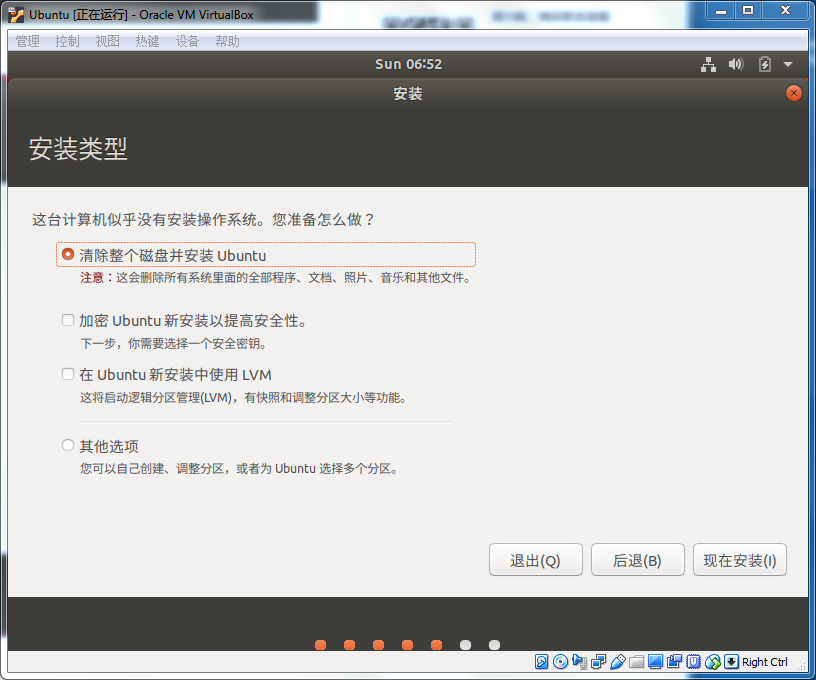Click the LVM description text line
This screenshot has height=680, width=816.
click(x=244, y=398)
